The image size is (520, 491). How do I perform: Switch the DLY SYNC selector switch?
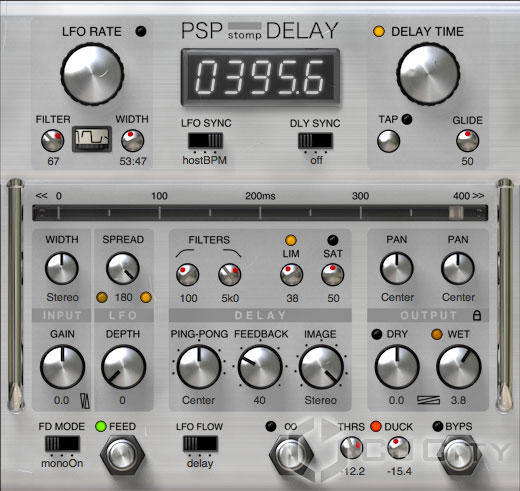(x=315, y=140)
